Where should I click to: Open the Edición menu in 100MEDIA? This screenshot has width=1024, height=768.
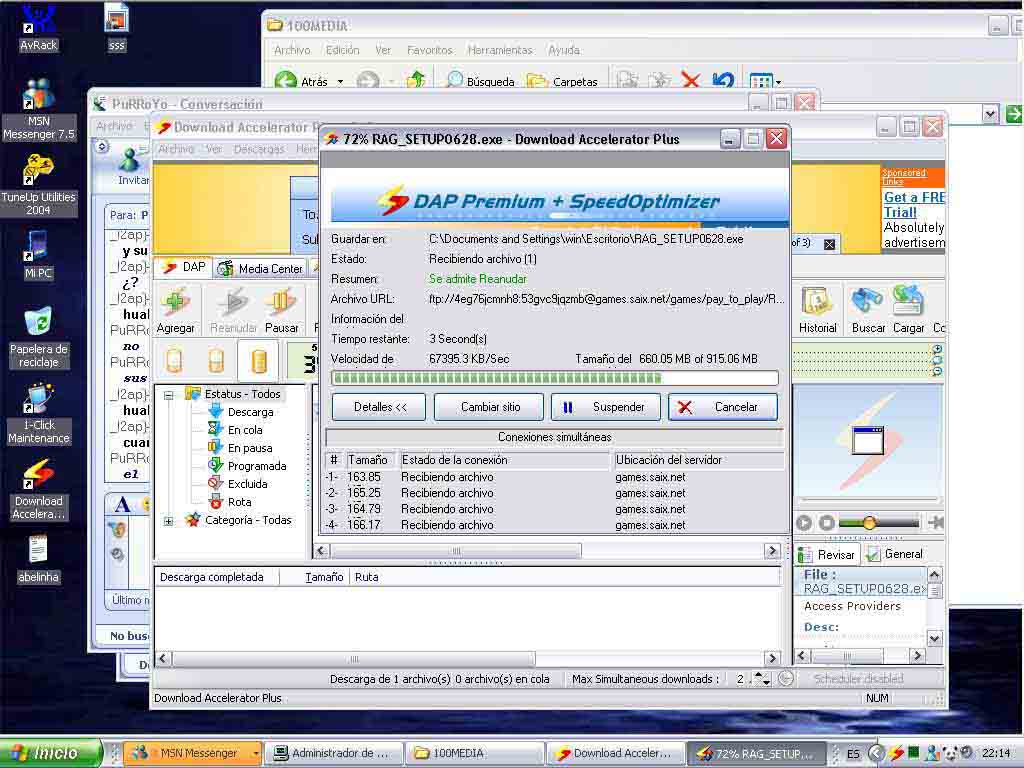342,50
